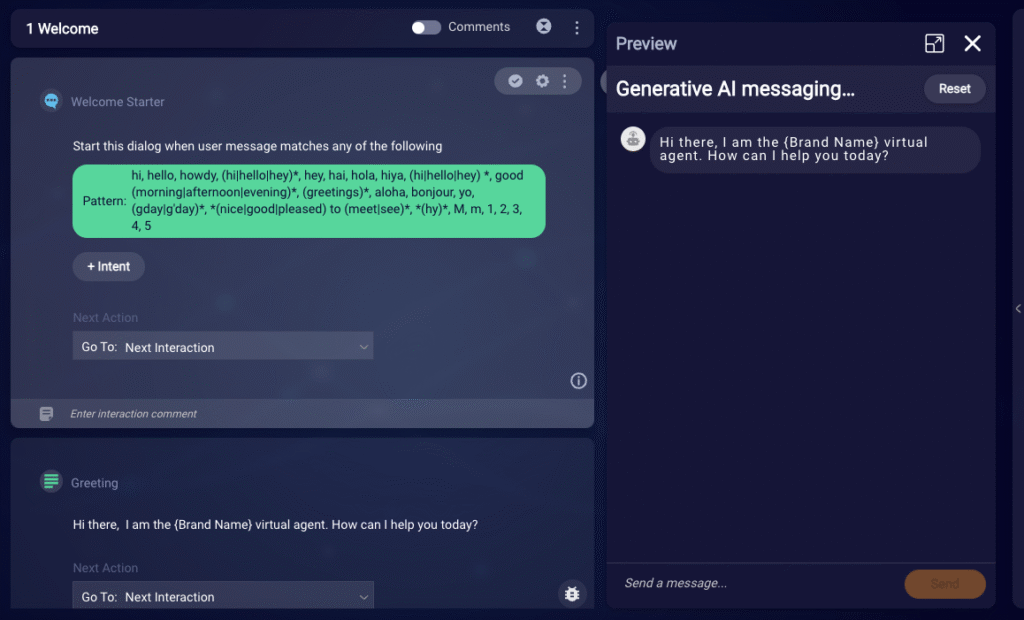Close the Preview panel
The height and width of the screenshot is (620, 1024).
[x=972, y=44]
